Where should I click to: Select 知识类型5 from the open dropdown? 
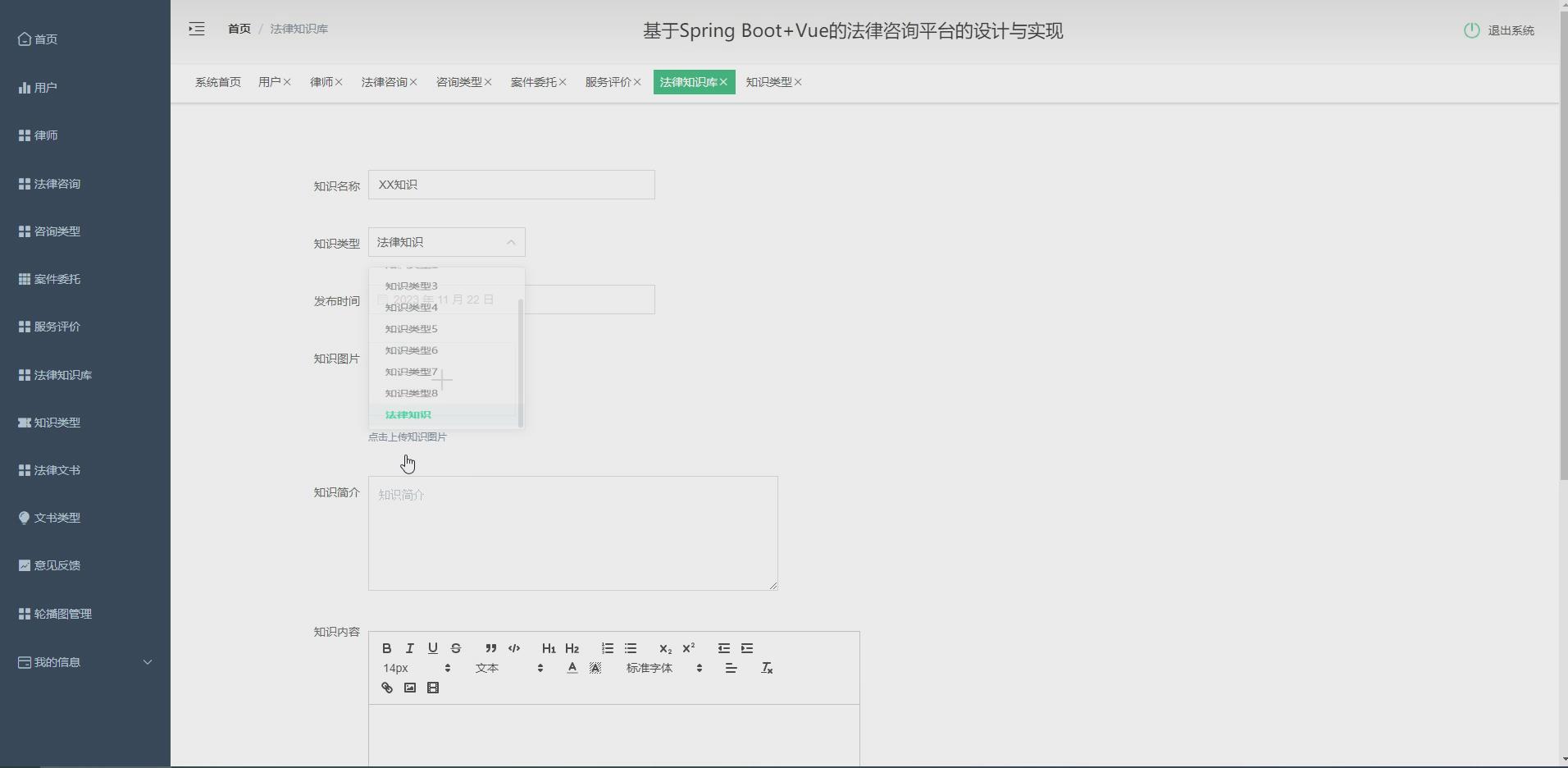pos(411,328)
